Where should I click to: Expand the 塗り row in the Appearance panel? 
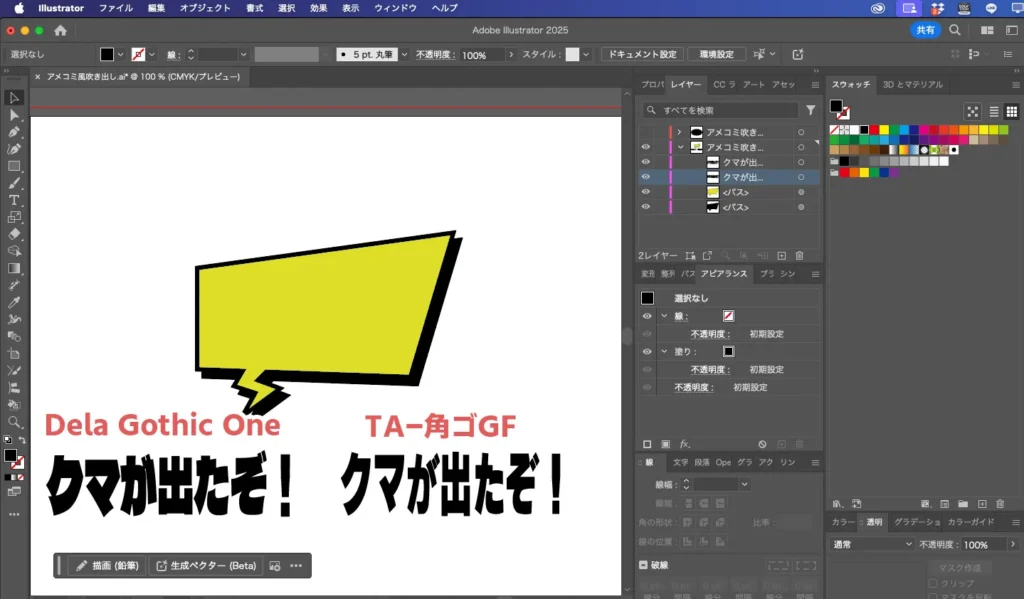click(x=664, y=351)
